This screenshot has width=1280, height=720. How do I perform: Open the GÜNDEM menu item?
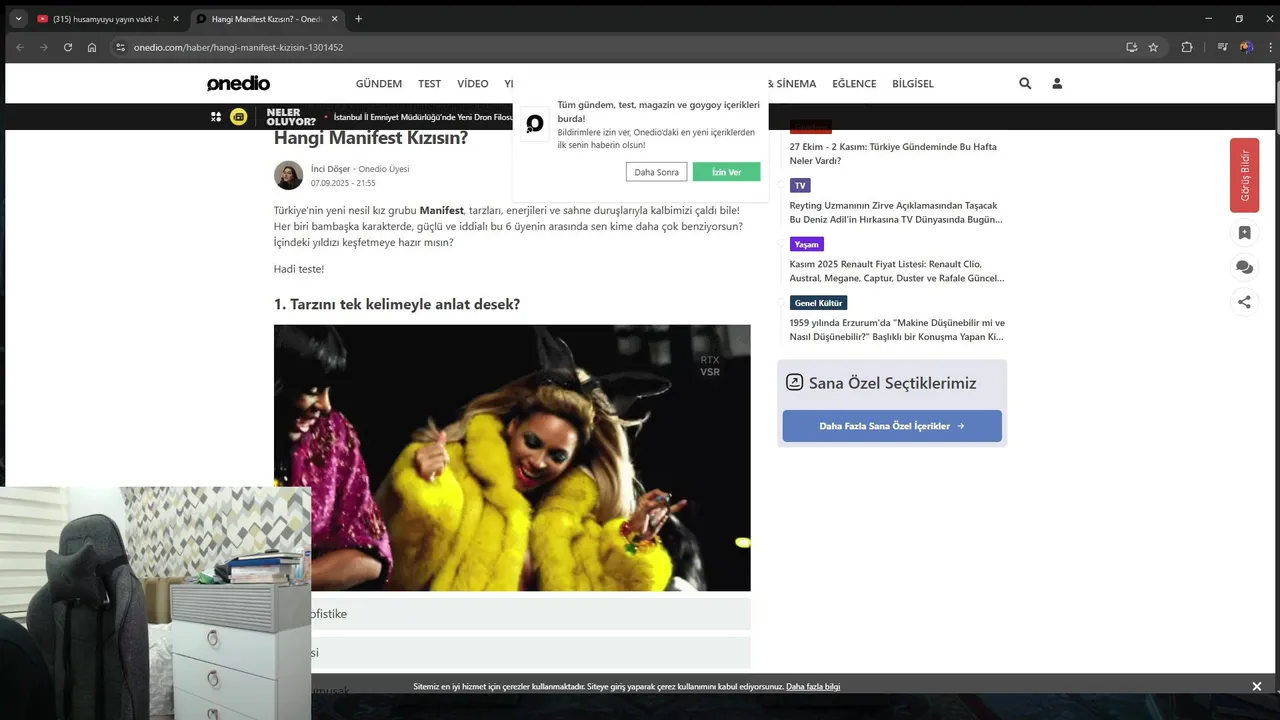tap(379, 84)
